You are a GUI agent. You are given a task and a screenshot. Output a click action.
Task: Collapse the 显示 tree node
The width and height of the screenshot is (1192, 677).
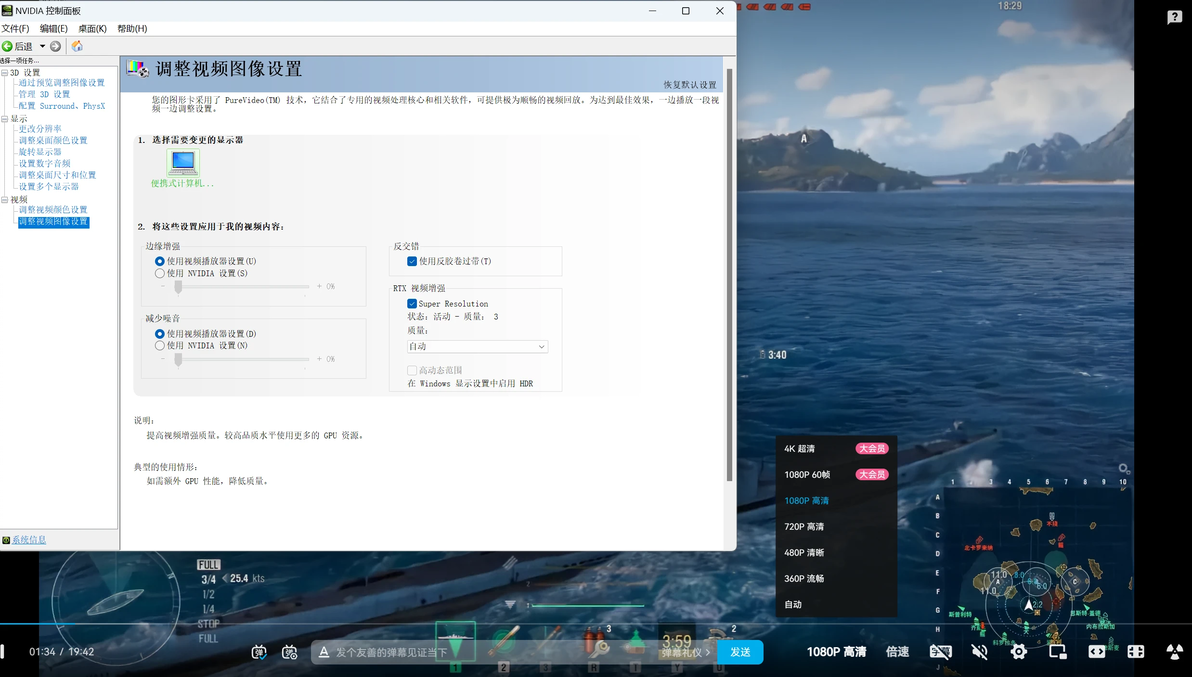click(x=5, y=119)
